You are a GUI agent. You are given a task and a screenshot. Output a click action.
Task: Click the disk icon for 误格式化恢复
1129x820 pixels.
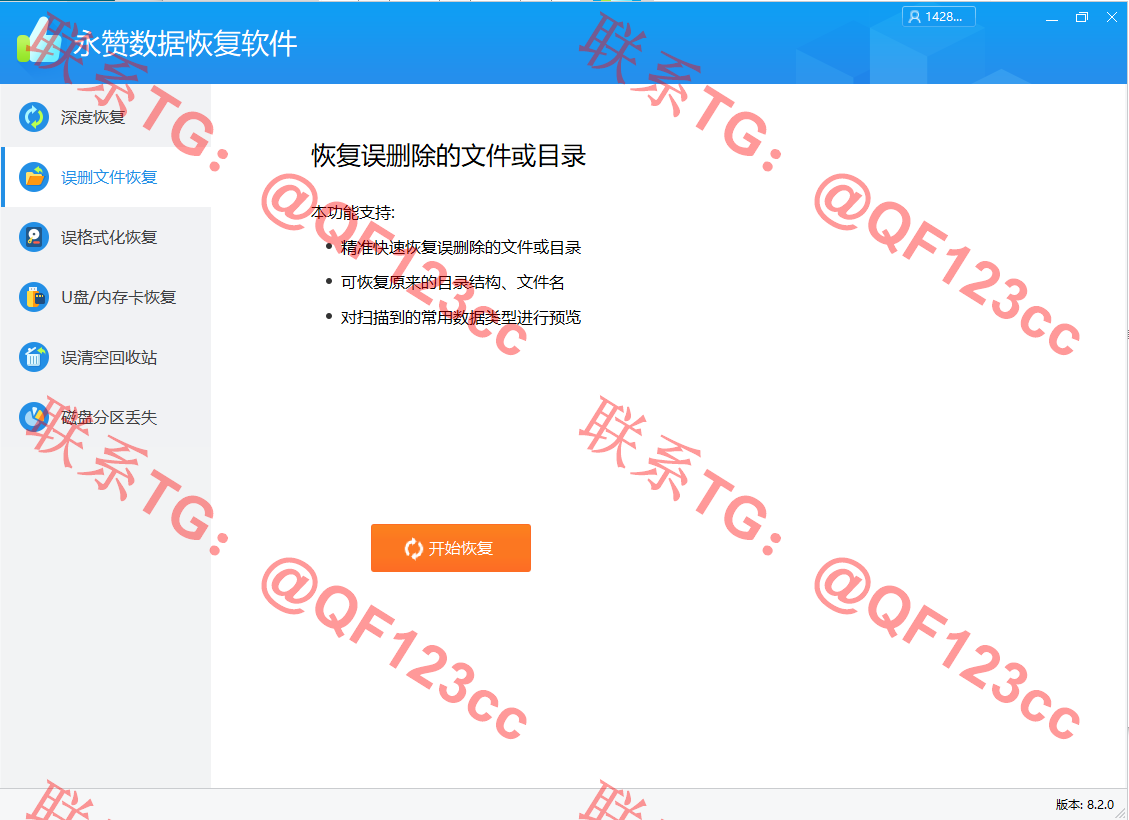click(34, 237)
